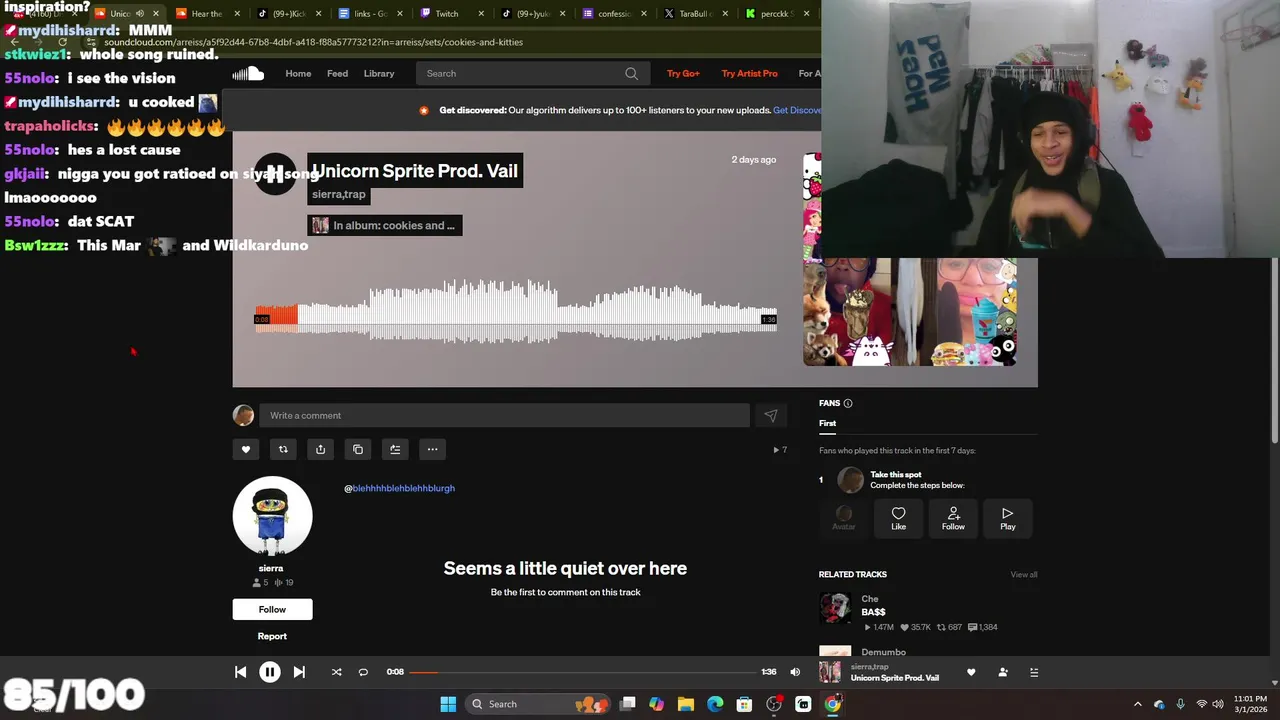The image size is (1280, 720).
Task: Open Get Discovered link in banner
Action: pyautogui.click(x=797, y=110)
